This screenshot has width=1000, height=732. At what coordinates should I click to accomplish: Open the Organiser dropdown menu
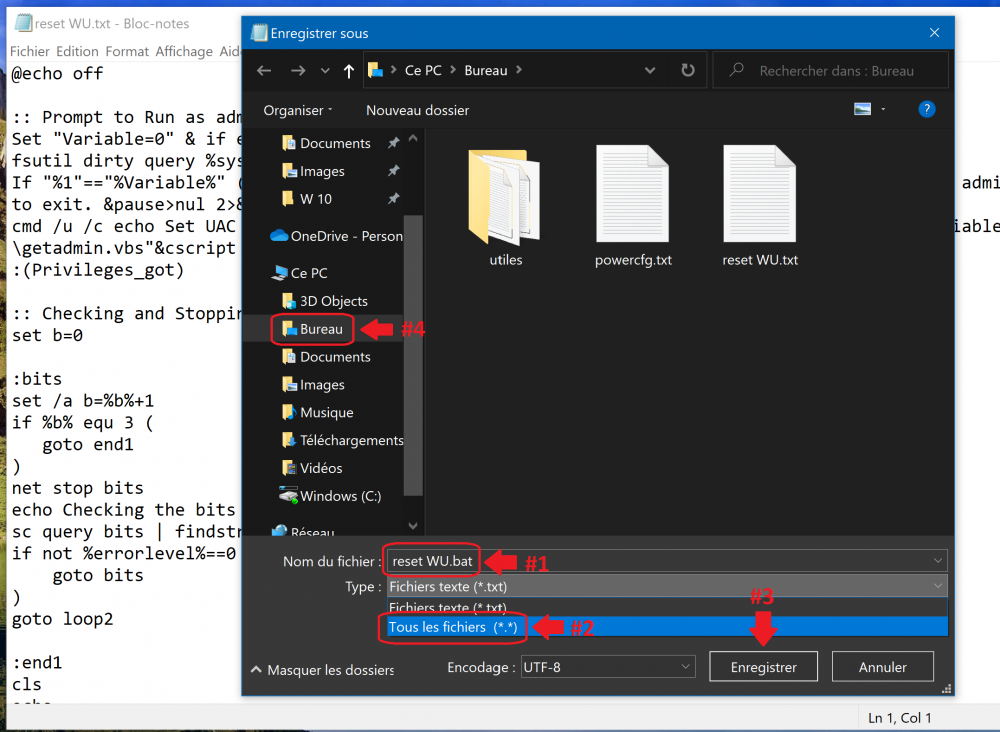(298, 110)
